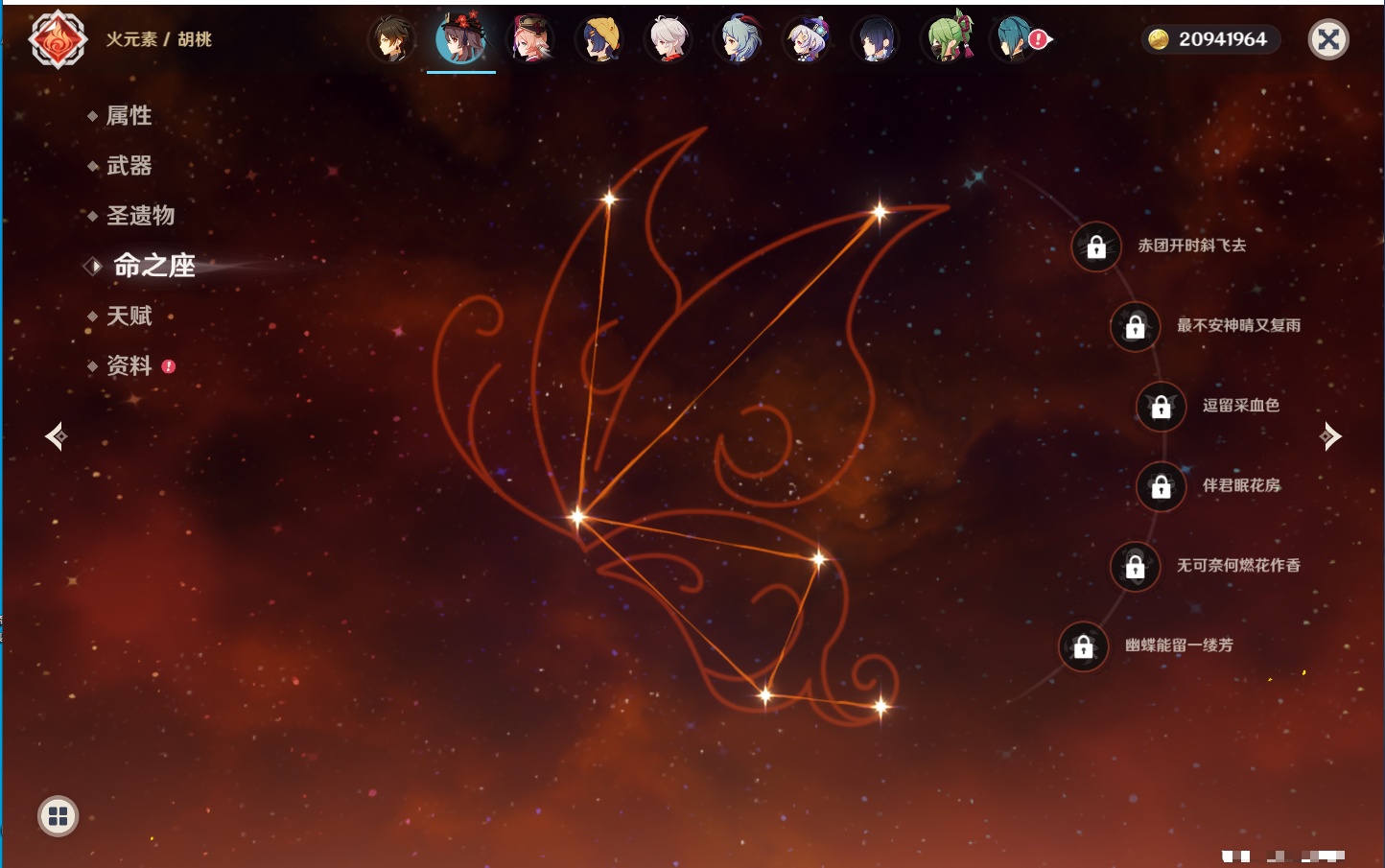Switch to Ganyu's blue-haired avatar
Image resolution: width=1385 pixels, height=868 pixels.
point(738,39)
